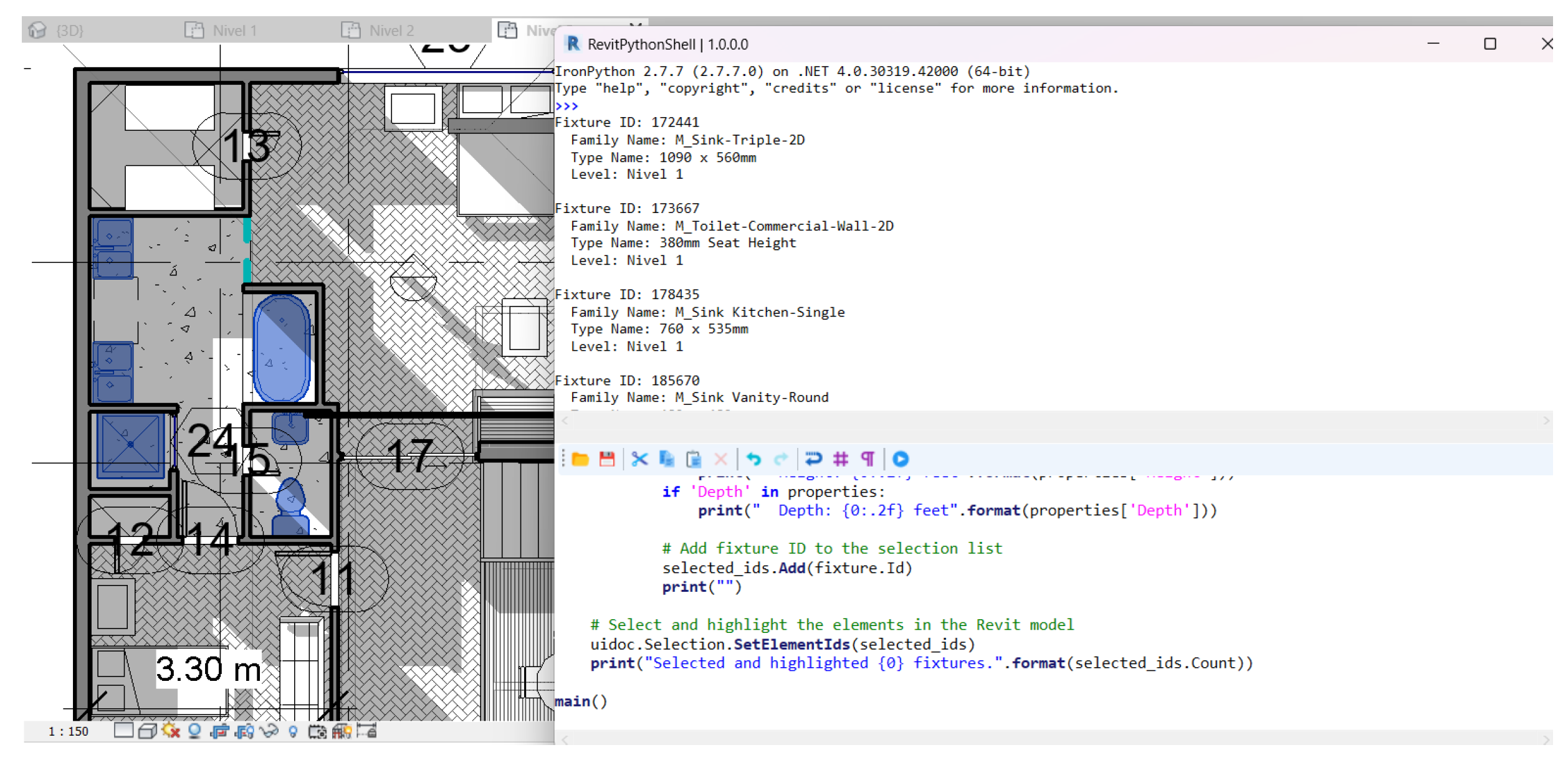The image size is (1568, 760).
Task: Click the output pane horizontal scrollbar
Action: pyautogui.click(x=1053, y=421)
